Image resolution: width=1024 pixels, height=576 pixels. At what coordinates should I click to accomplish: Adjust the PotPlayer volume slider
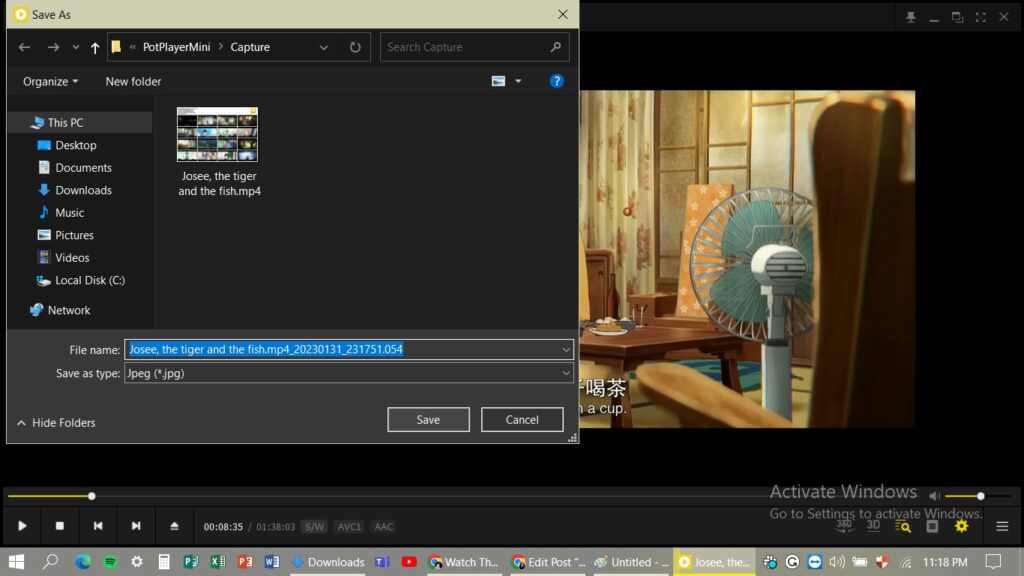(x=977, y=496)
